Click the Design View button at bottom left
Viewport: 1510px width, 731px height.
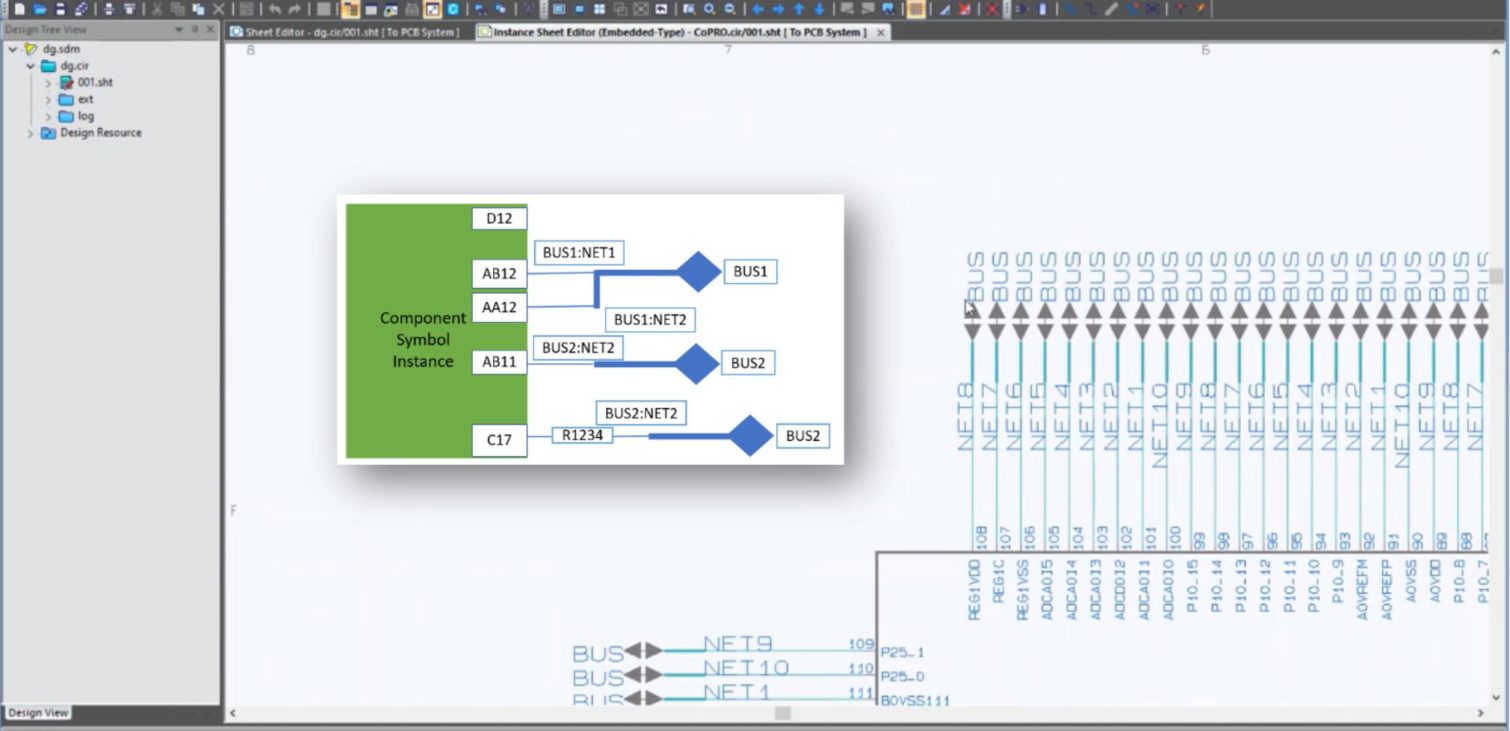click(x=38, y=712)
